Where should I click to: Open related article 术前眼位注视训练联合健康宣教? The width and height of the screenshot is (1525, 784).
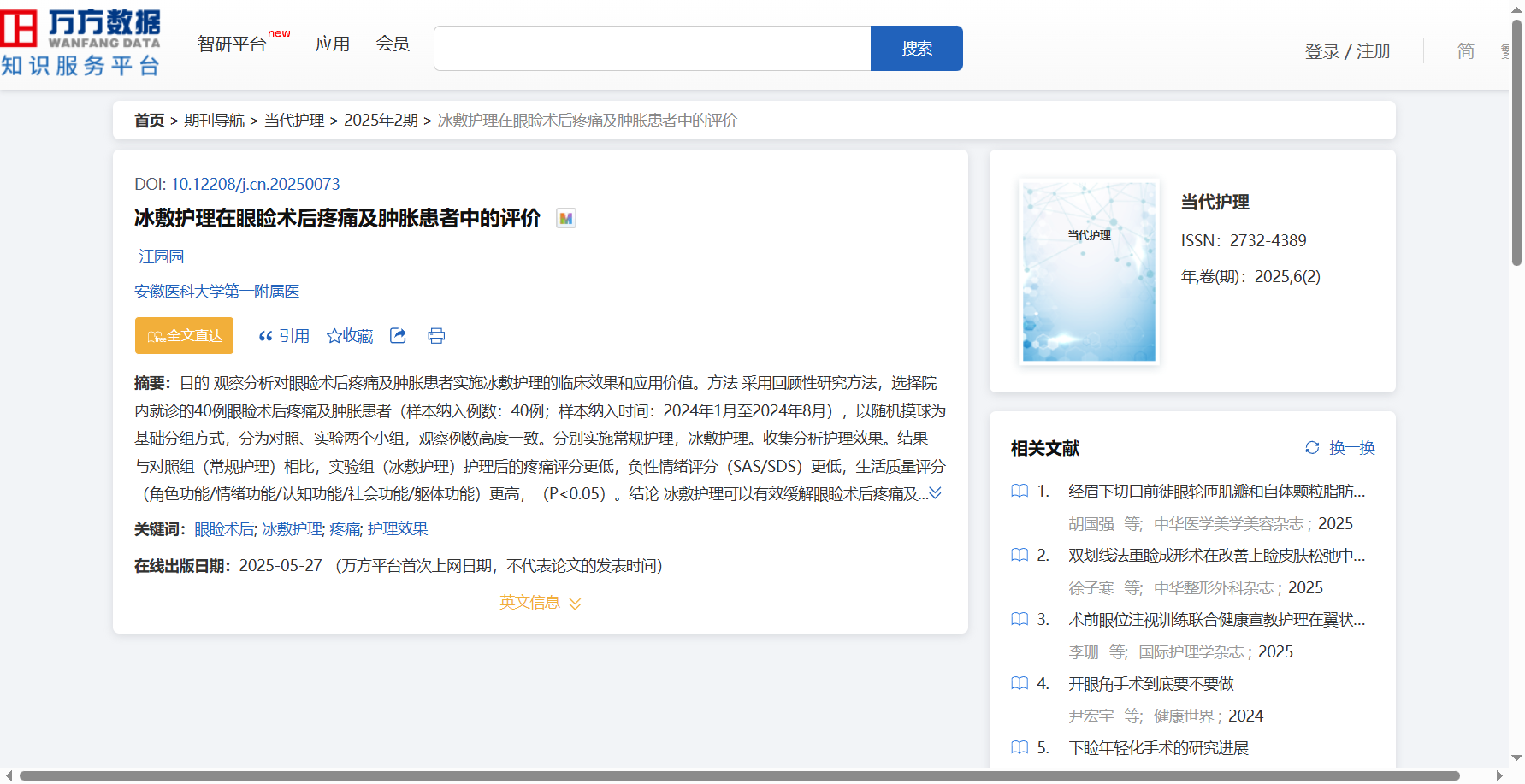pos(1217,619)
